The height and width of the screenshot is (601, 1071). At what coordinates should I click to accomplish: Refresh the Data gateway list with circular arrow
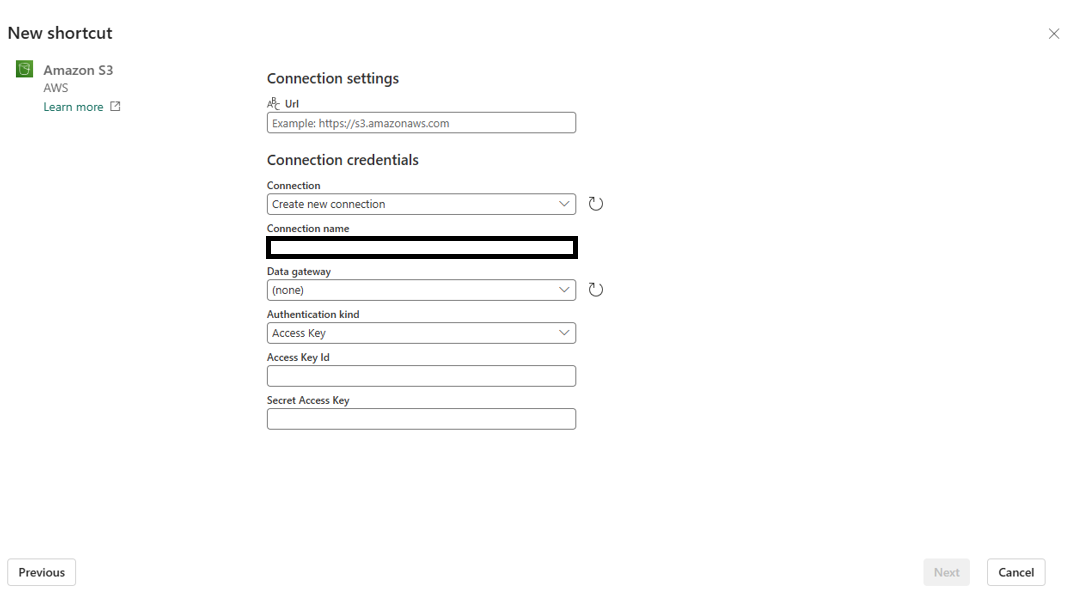pyautogui.click(x=596, y=290)
